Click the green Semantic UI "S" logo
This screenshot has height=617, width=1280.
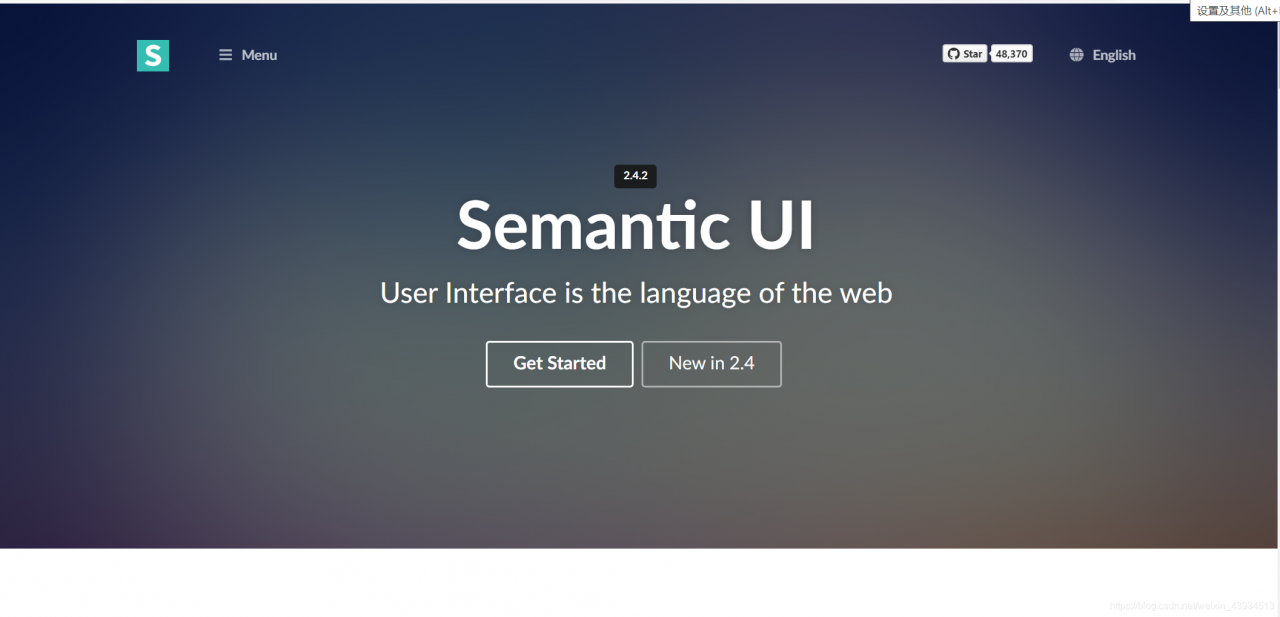click(x=153, y=55)
